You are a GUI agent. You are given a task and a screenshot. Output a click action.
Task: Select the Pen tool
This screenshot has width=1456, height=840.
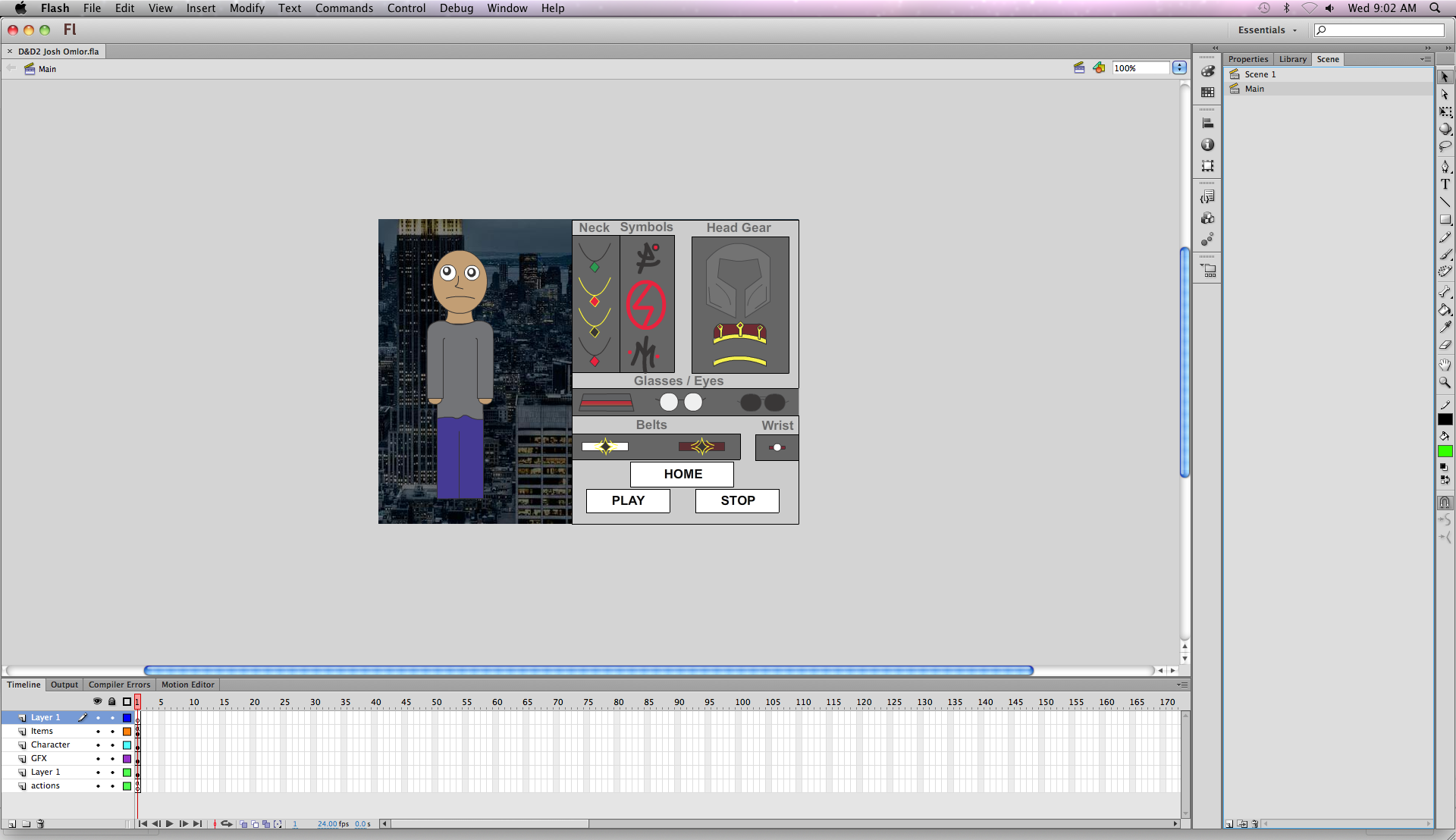(1445, 167)
